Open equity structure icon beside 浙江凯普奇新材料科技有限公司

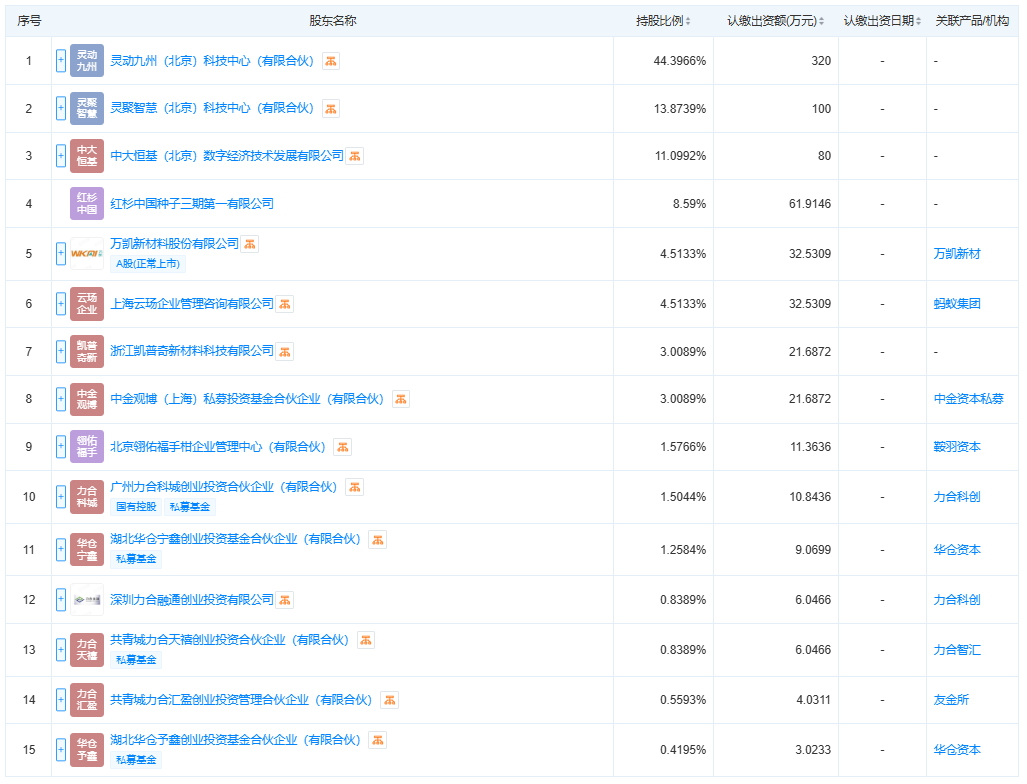[284, 352]
